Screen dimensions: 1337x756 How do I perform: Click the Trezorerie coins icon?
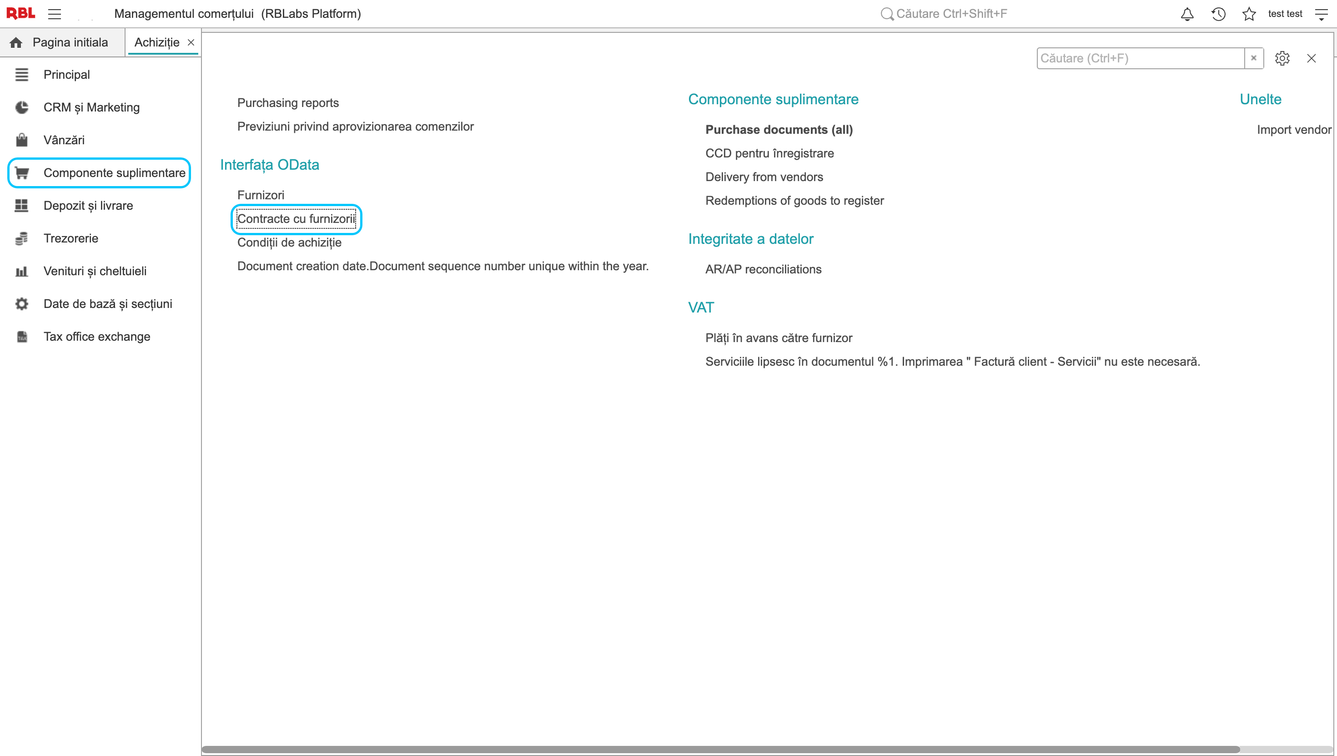pos(22,239)
